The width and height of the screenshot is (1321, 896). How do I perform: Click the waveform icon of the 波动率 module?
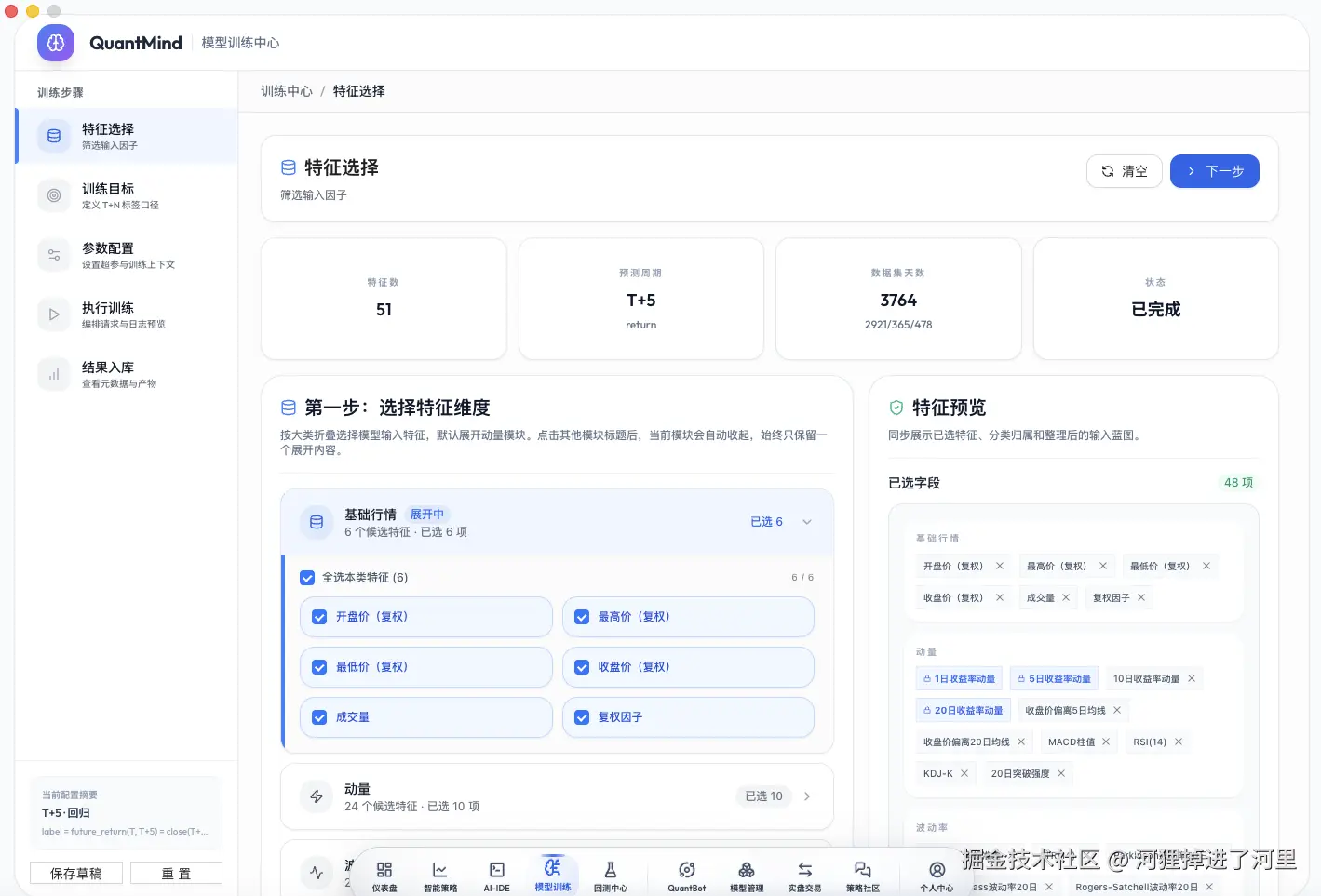coord(317,873)
